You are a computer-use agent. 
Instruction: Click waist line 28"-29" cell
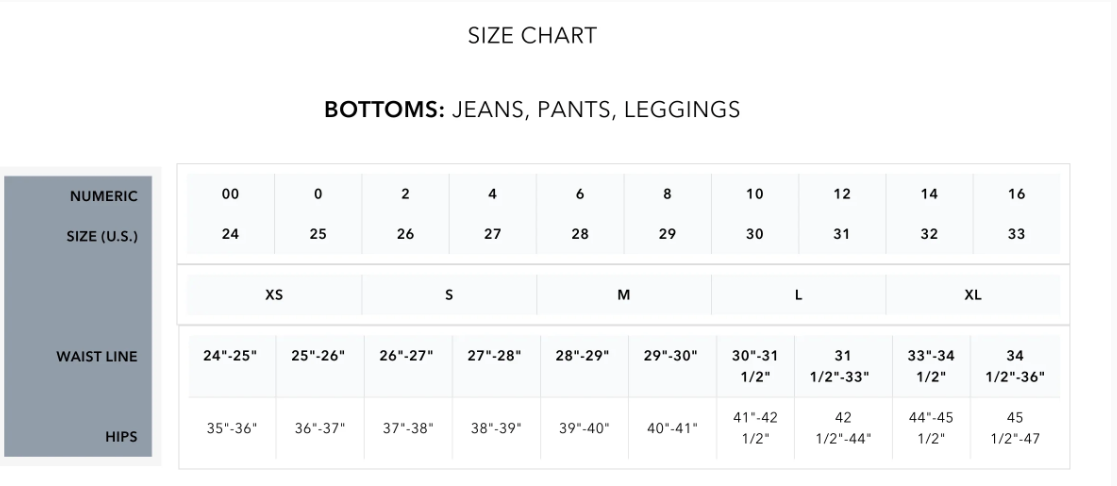[x=583, y=356]
